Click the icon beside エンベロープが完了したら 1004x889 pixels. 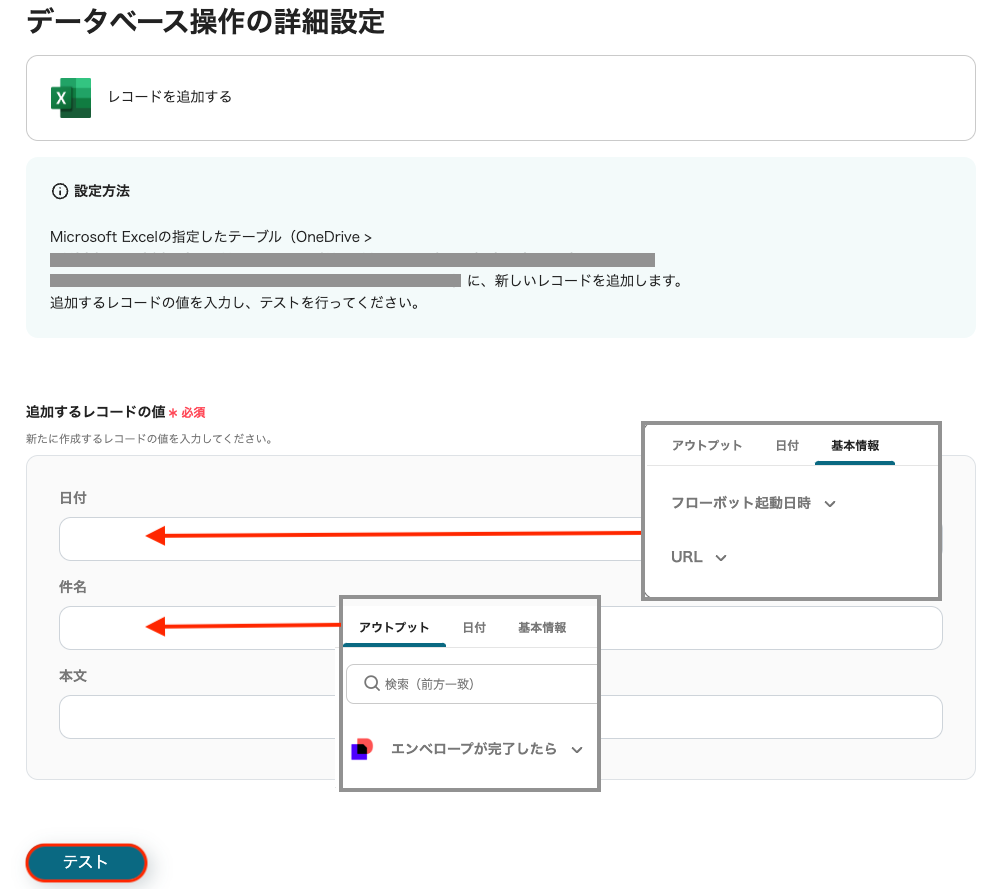[x=362, y=749]
